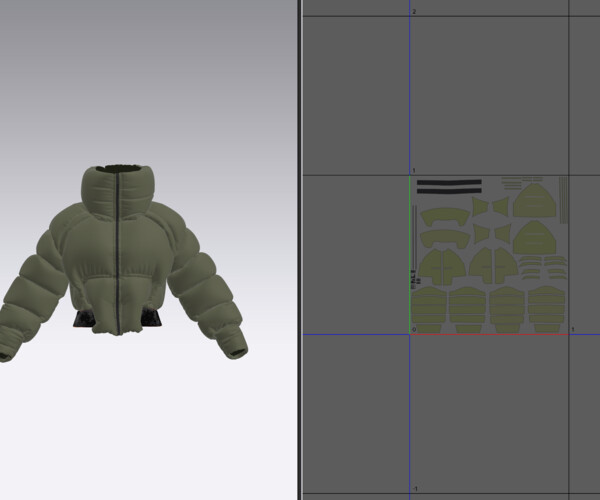
Task: Click the dark neck opening inside collar
Action: click(x=119, y=169)
